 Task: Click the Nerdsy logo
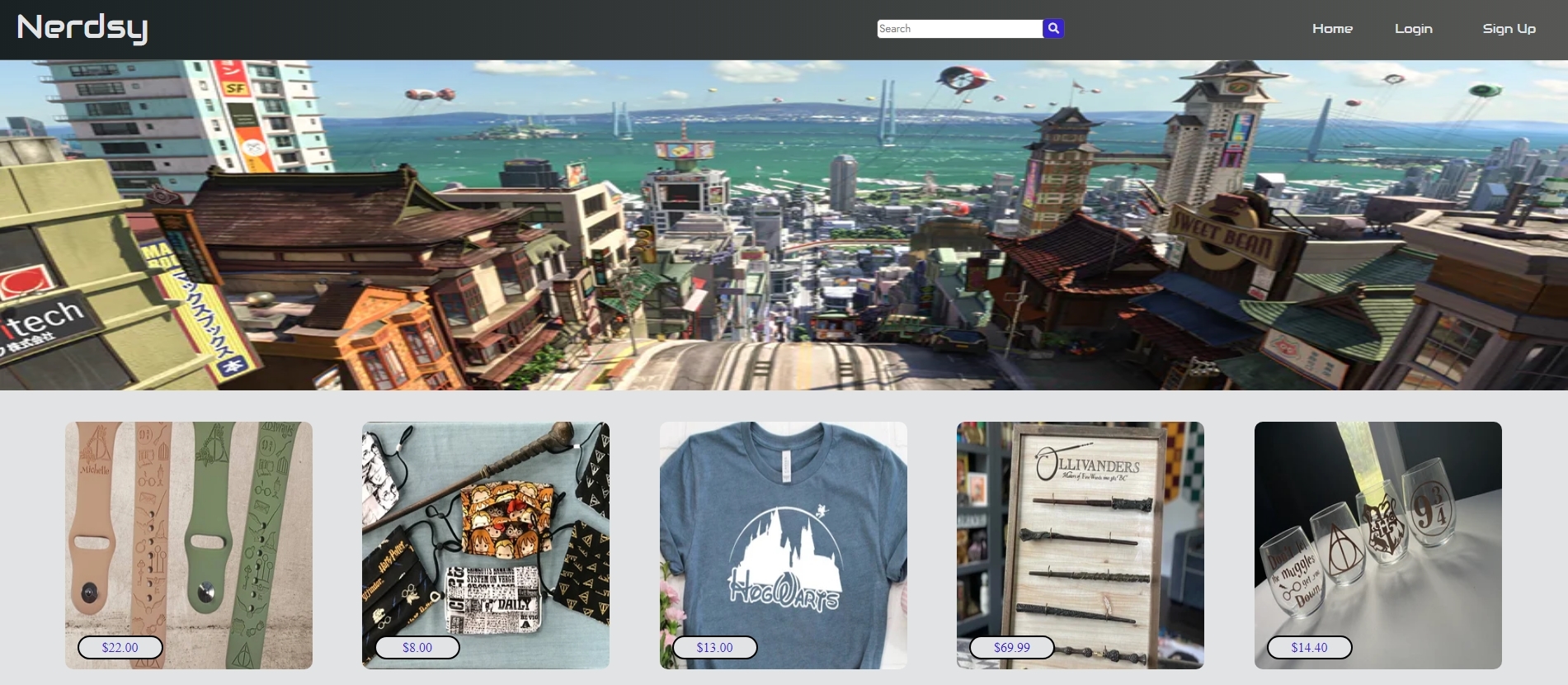click(x=82, y=28)
